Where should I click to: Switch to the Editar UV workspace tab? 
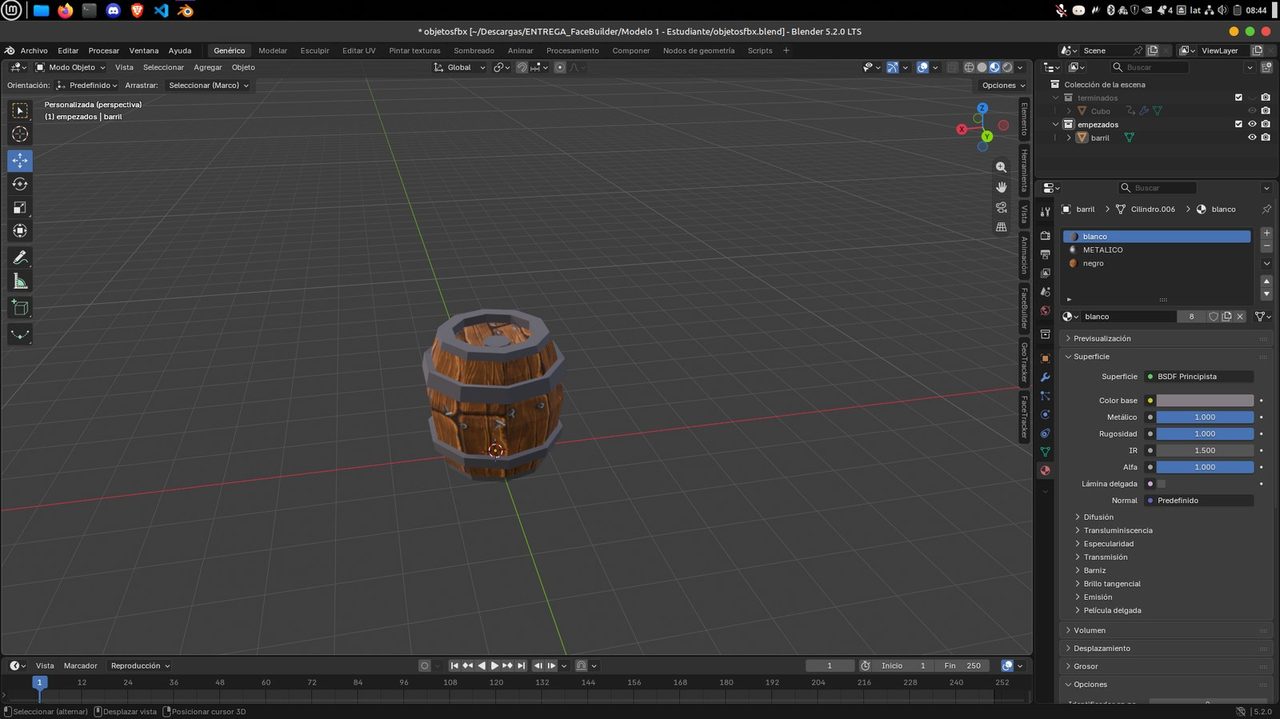click(x=359, y=50)
